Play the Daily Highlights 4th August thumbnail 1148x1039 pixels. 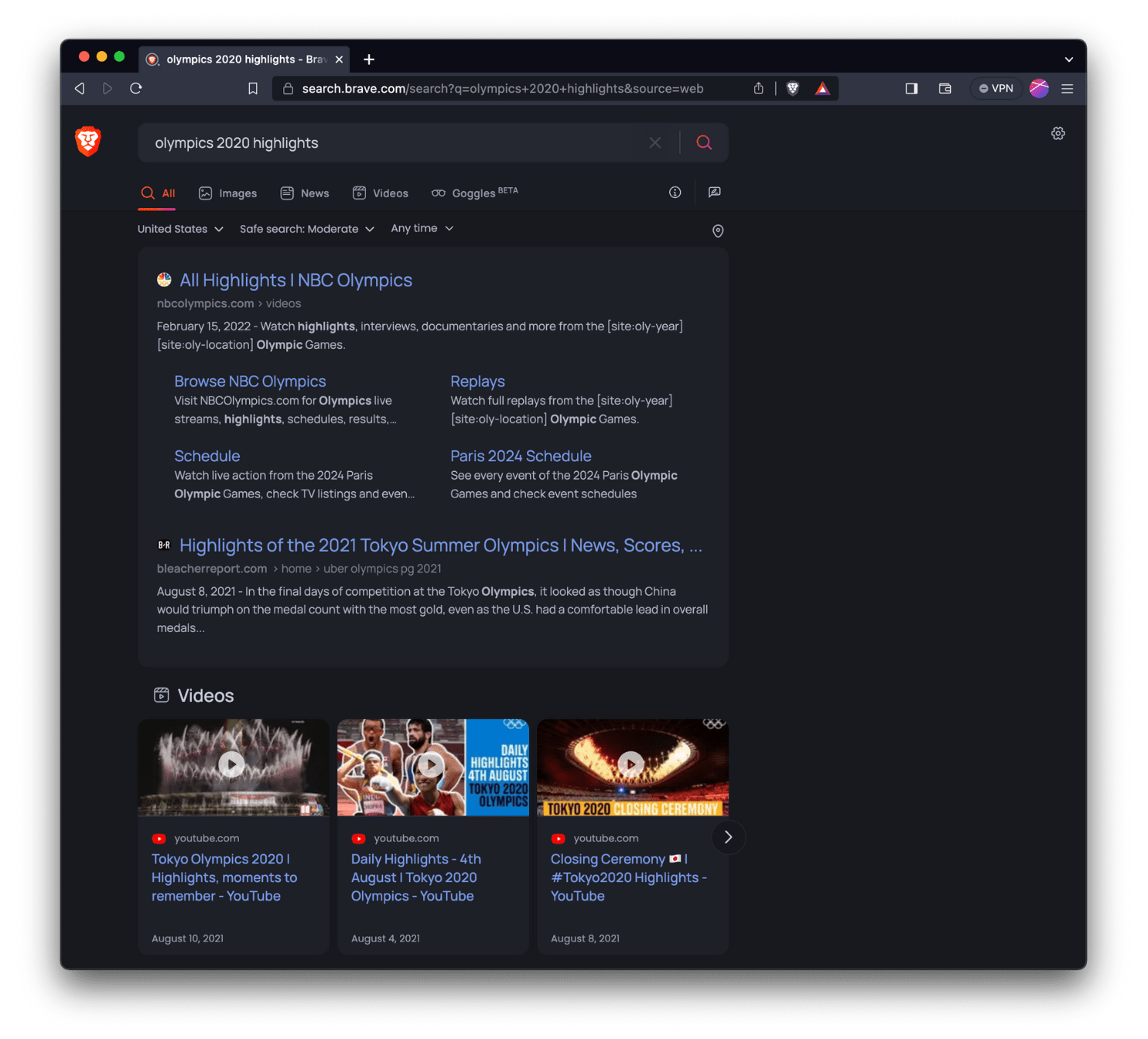click(x=433, y=767)
